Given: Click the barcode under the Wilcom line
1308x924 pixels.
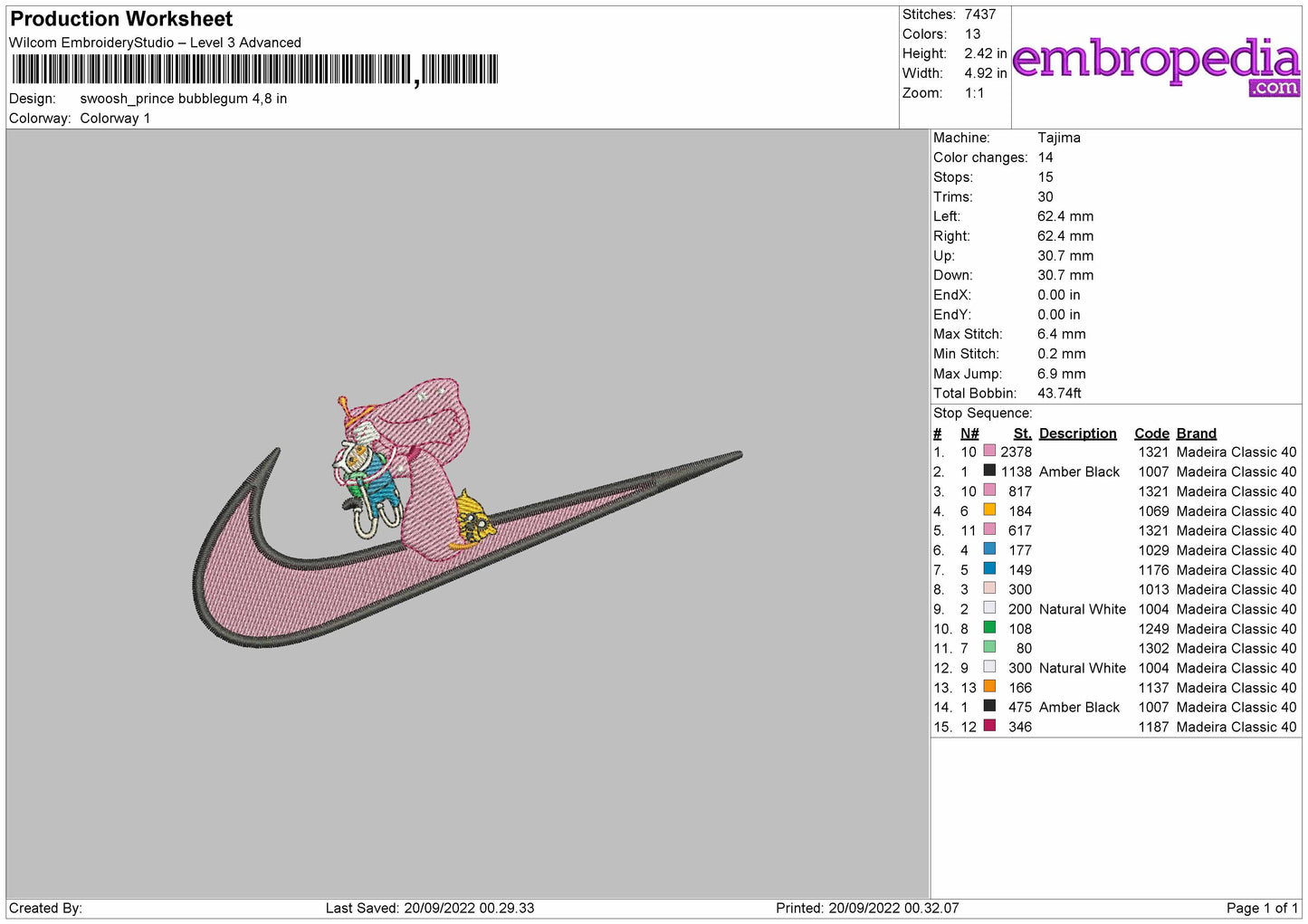Looking at the screenshot, I should tap(254, 70).
